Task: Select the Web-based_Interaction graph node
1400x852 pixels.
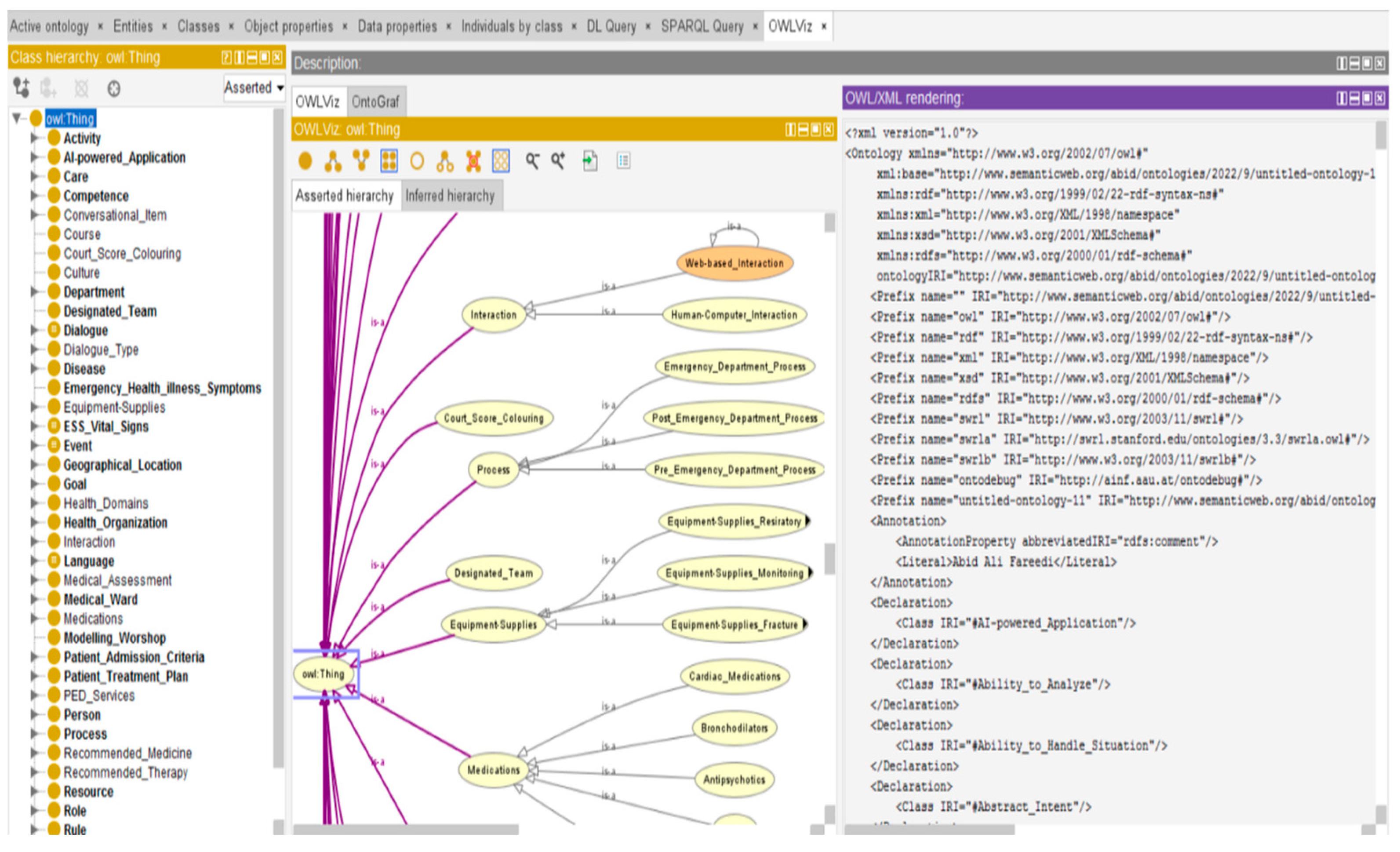Action: point(734,263)
